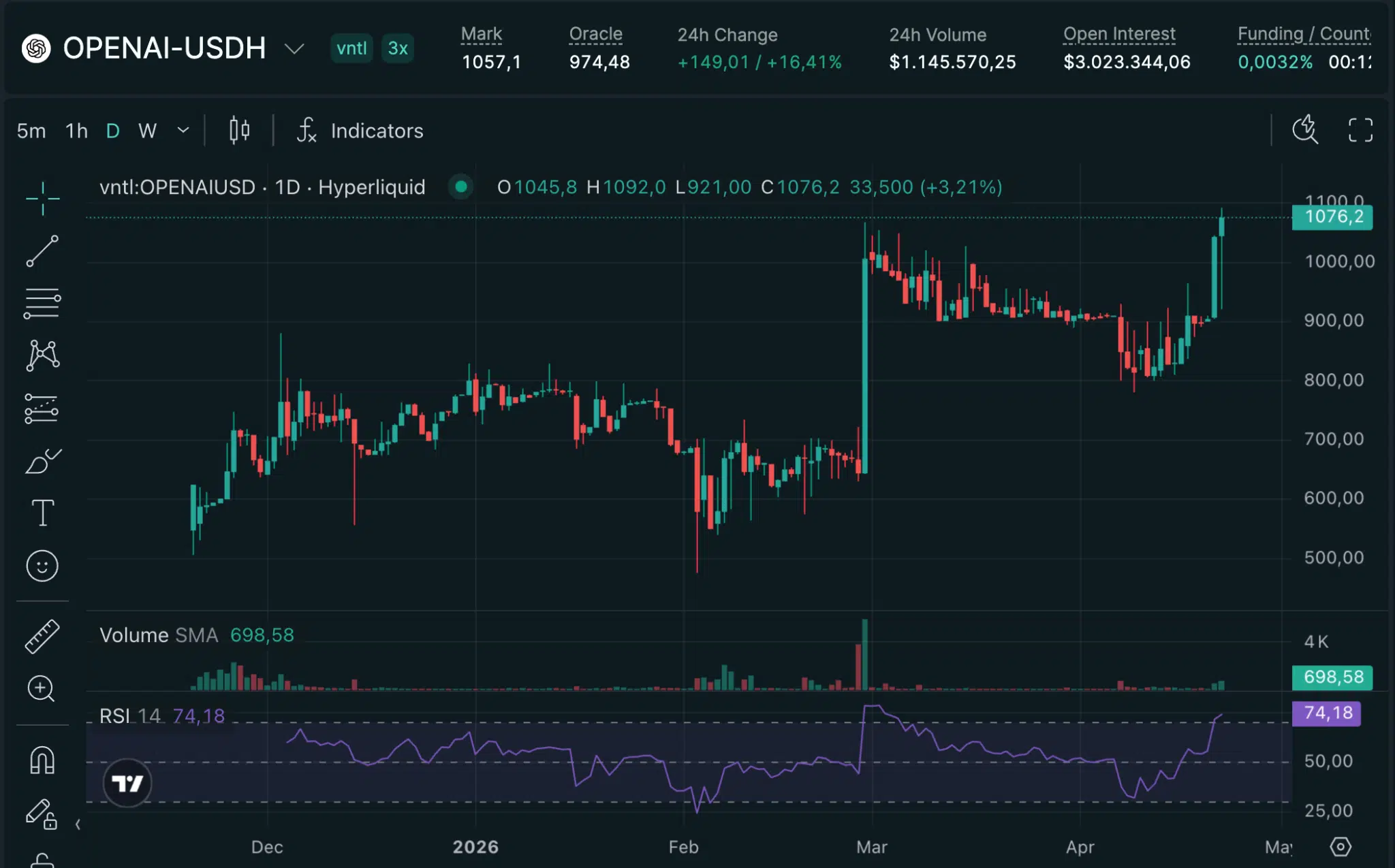Viewport: 1395px width, 868px height.
Task: Select the Measure ruler tool
Action: point(42,636)
